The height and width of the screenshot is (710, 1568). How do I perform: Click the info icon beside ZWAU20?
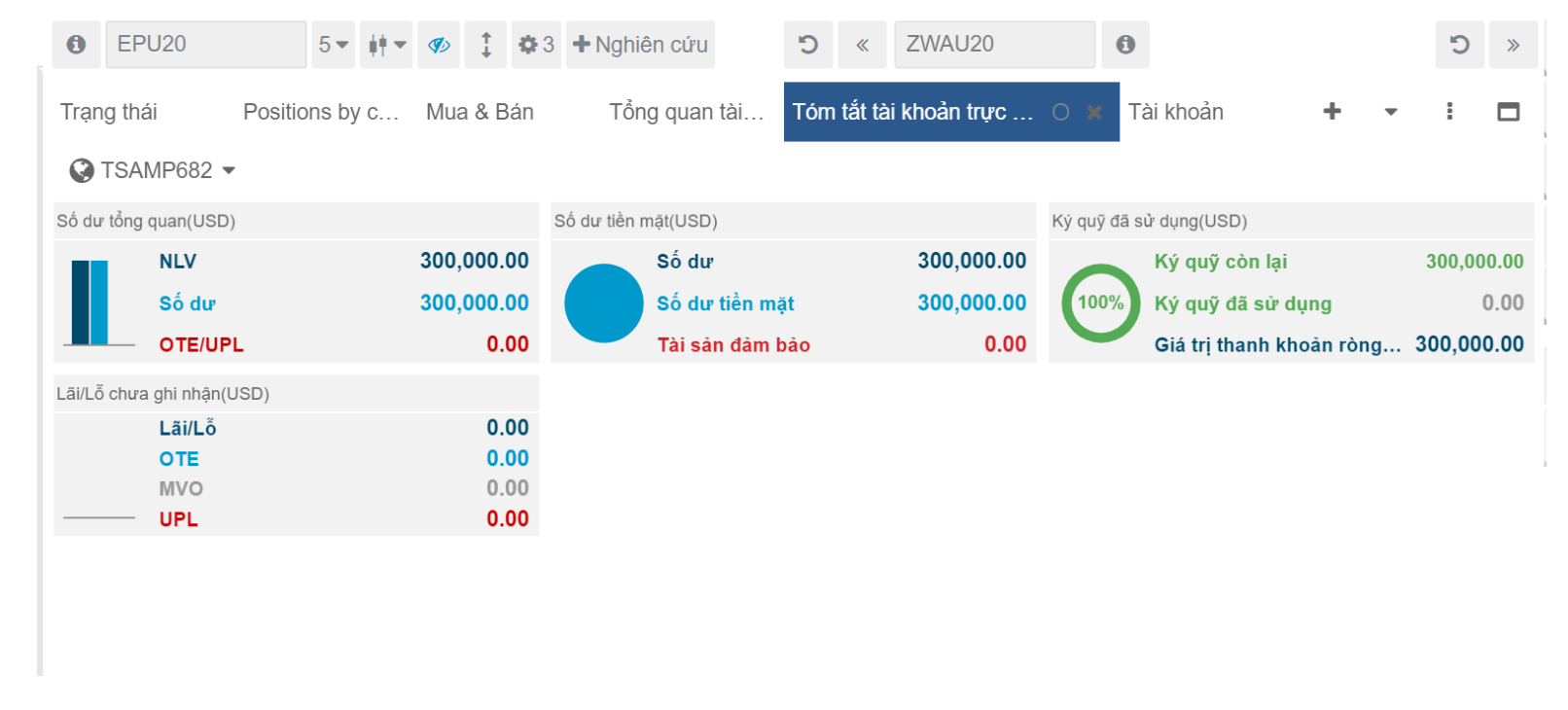[1125, 45]
